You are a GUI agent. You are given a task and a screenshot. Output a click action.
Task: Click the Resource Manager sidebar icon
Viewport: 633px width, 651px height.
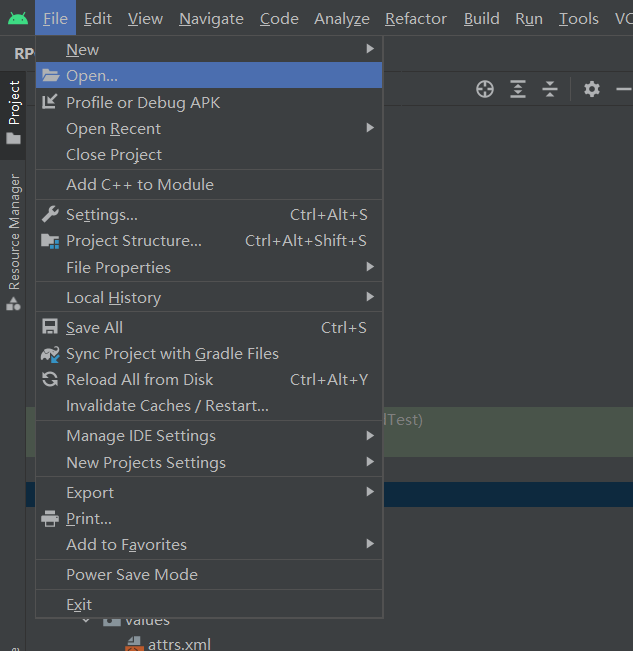click(x=14, y=304)
